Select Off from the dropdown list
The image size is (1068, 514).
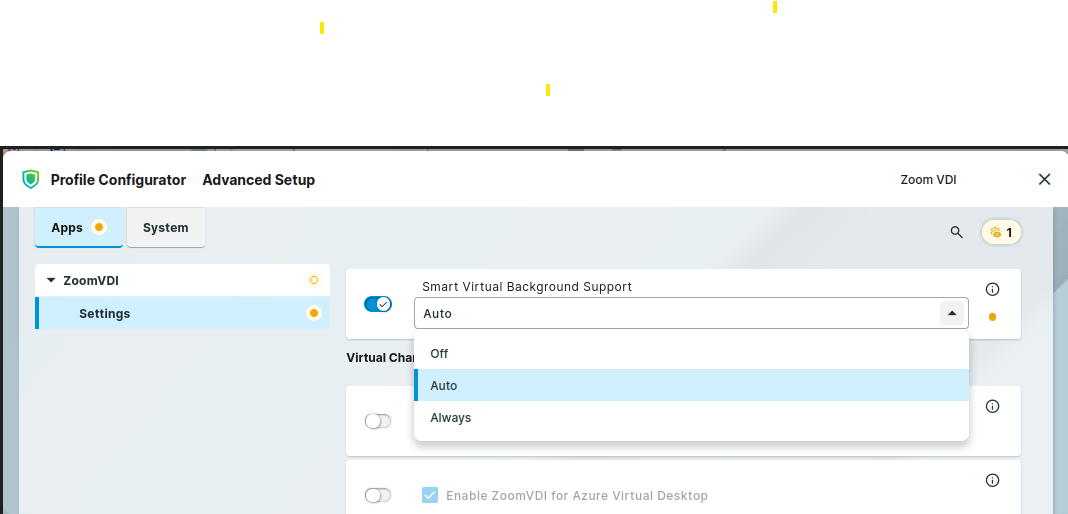[x=440, y=354]
